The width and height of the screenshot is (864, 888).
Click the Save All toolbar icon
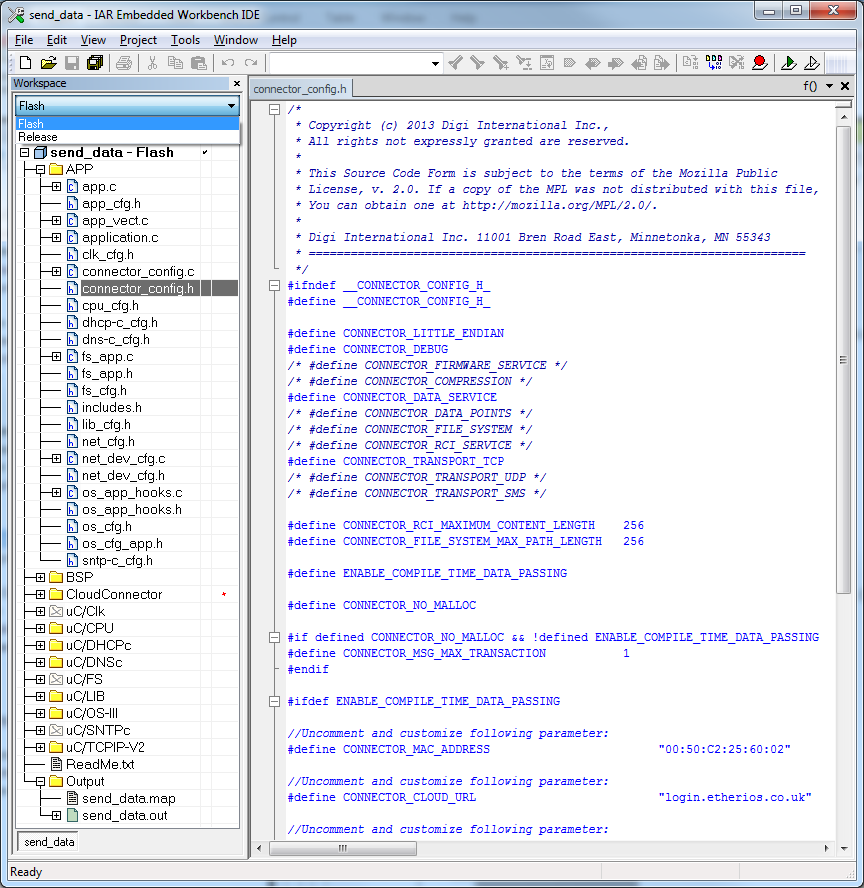[x=94, y=63]
